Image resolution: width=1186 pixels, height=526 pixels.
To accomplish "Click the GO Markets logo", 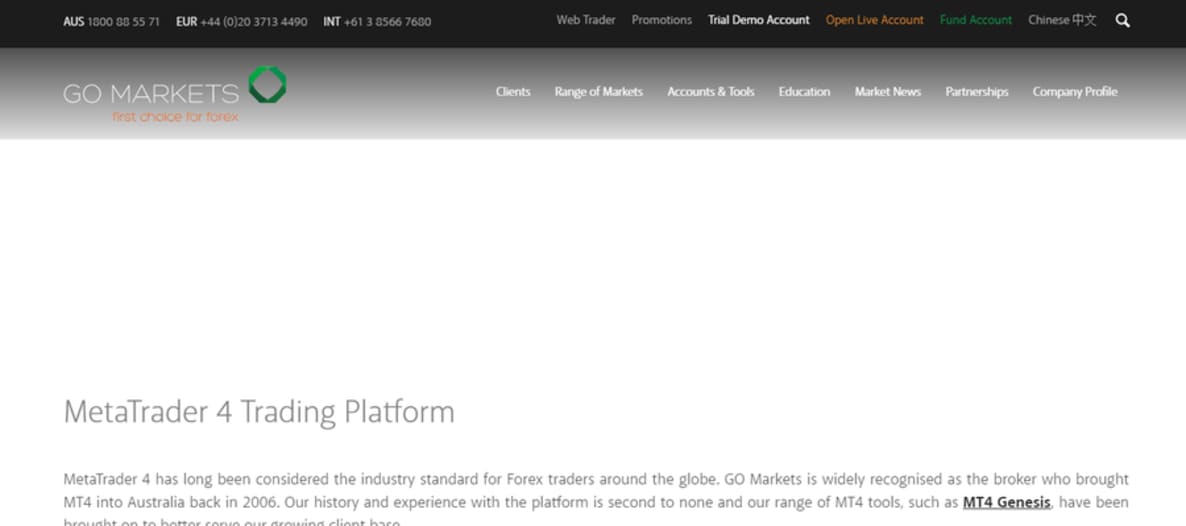I will (x=175, y=94).
